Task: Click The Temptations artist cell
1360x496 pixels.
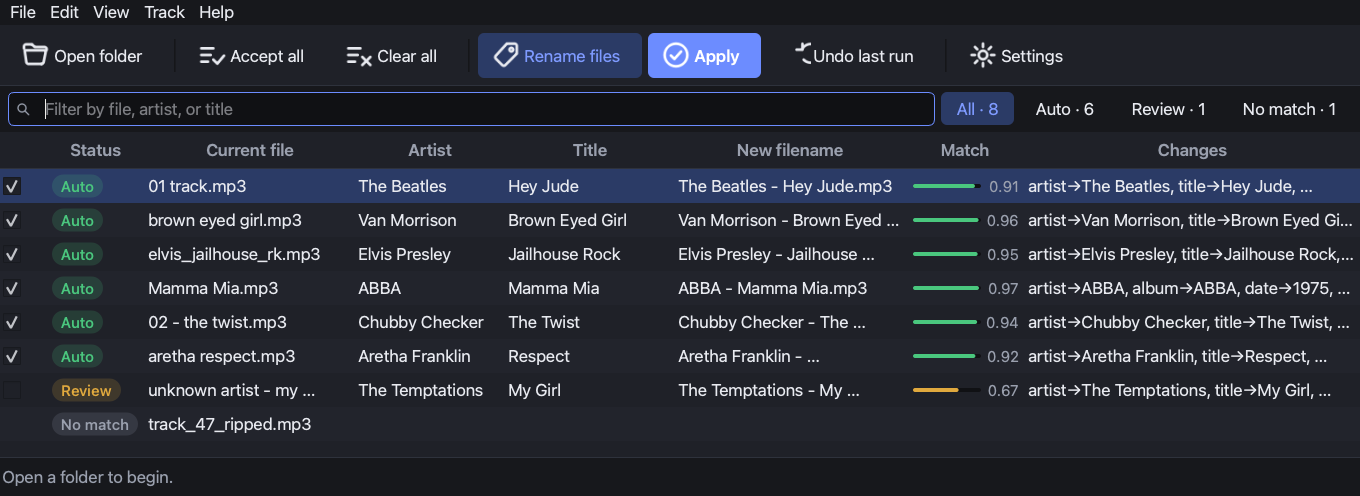Action: pyautogui.click(x=420, y=390)
